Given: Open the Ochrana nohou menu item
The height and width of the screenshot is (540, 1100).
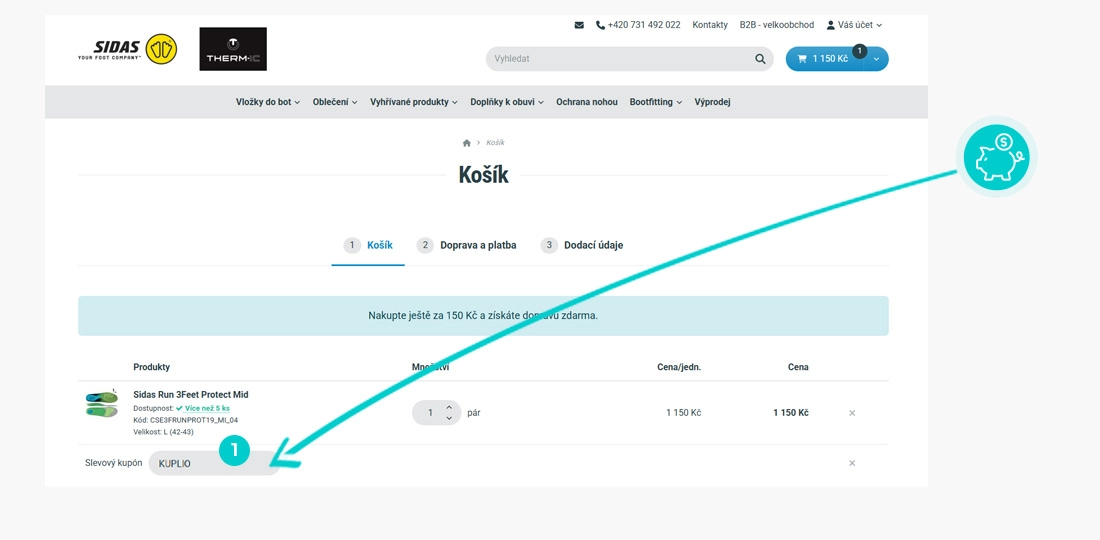Looking at the screenshot, I should coord(587,102).
